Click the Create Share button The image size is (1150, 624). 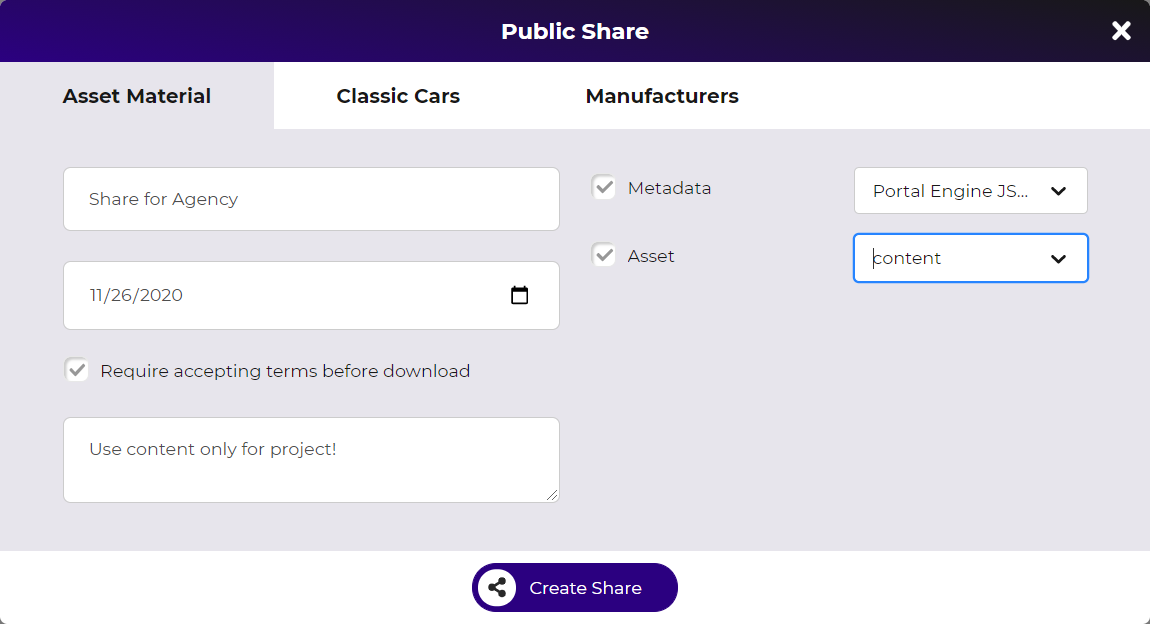(575, 587)
